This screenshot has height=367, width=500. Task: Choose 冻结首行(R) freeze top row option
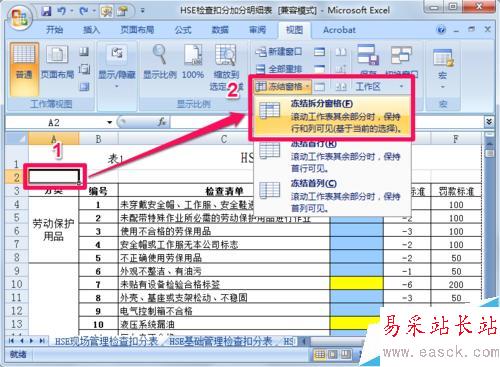332,156
